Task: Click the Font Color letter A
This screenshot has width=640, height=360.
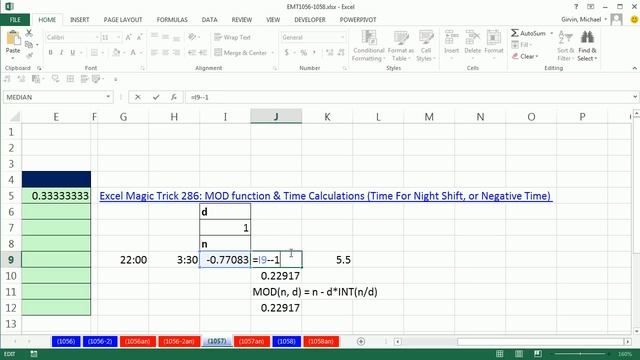Action: coord(133,52)
